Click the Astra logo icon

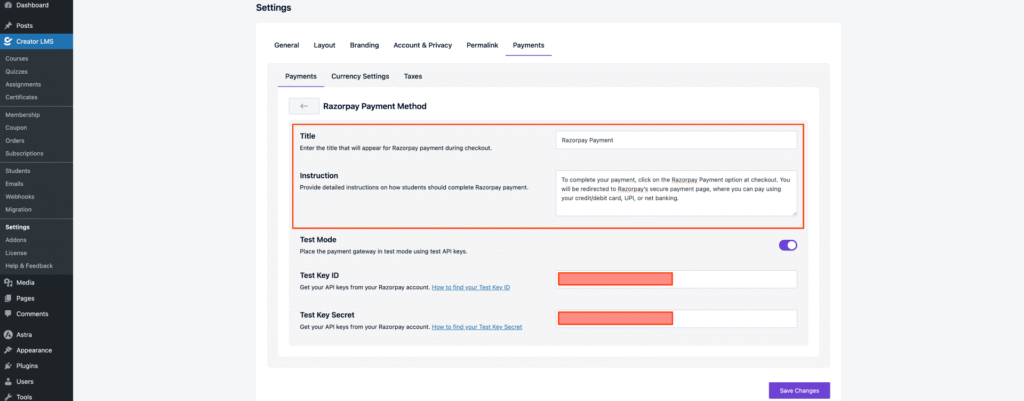pyautogui.click(x=8, y=334)
